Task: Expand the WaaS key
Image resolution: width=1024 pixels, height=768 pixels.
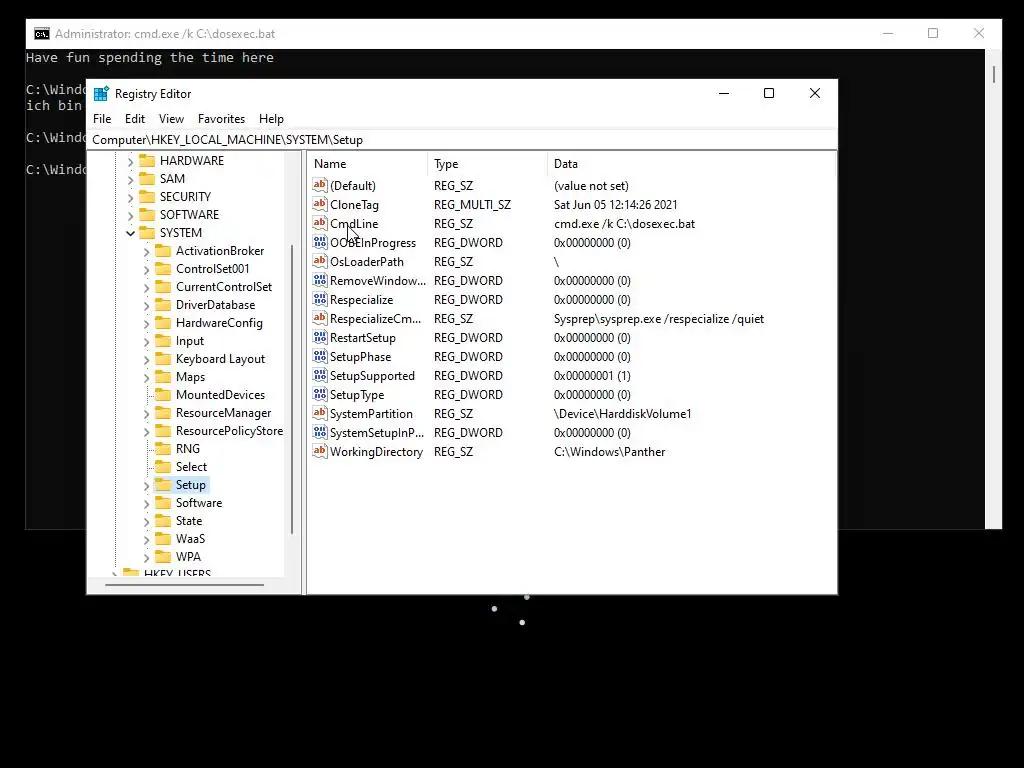Action: pos(146,540)
